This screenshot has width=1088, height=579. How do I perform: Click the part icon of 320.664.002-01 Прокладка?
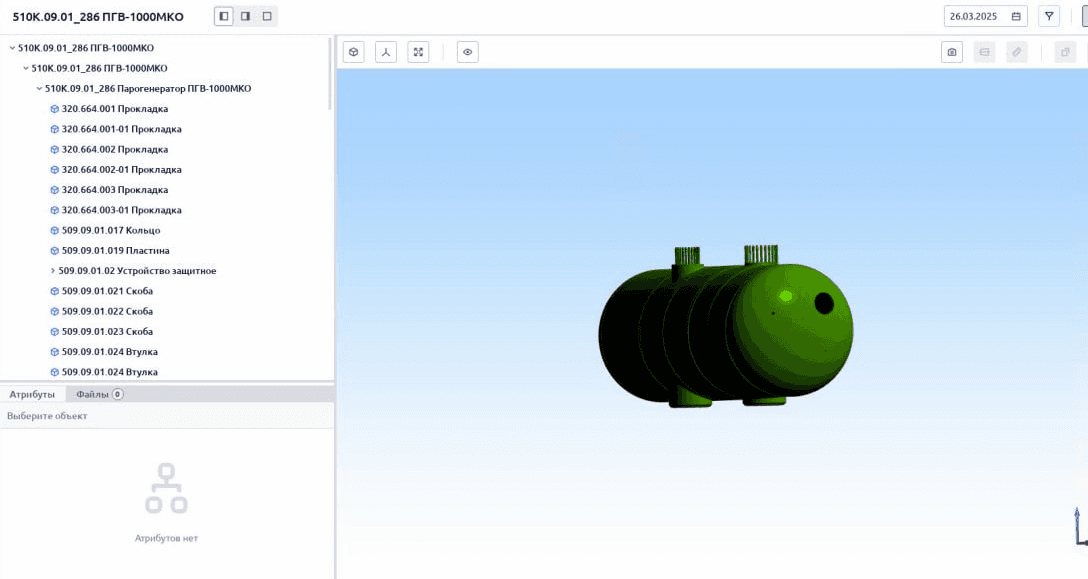click(x=54, y=169)
